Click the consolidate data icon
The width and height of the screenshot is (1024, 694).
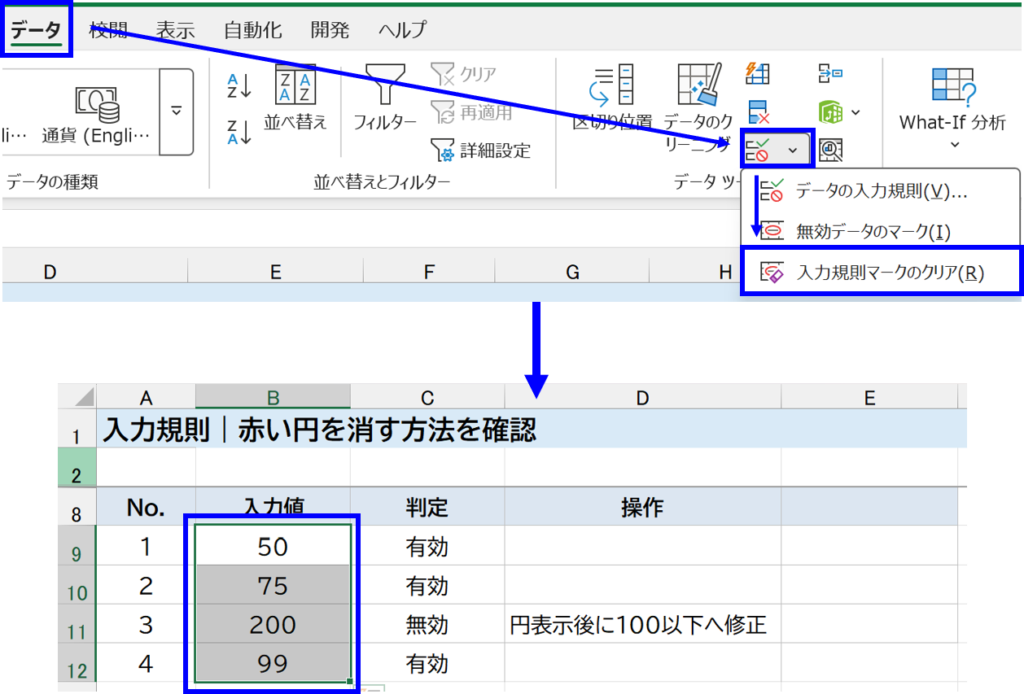[830, 74]
